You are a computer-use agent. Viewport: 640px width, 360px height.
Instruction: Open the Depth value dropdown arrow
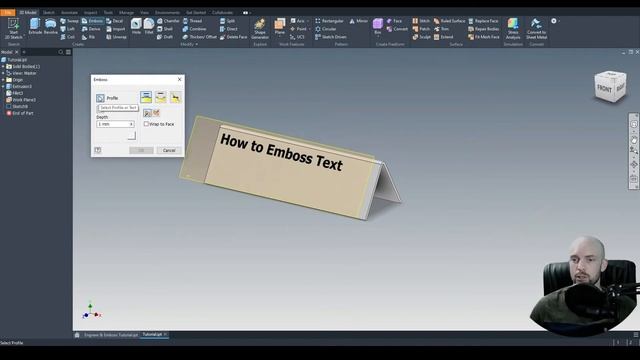[131, 124]
